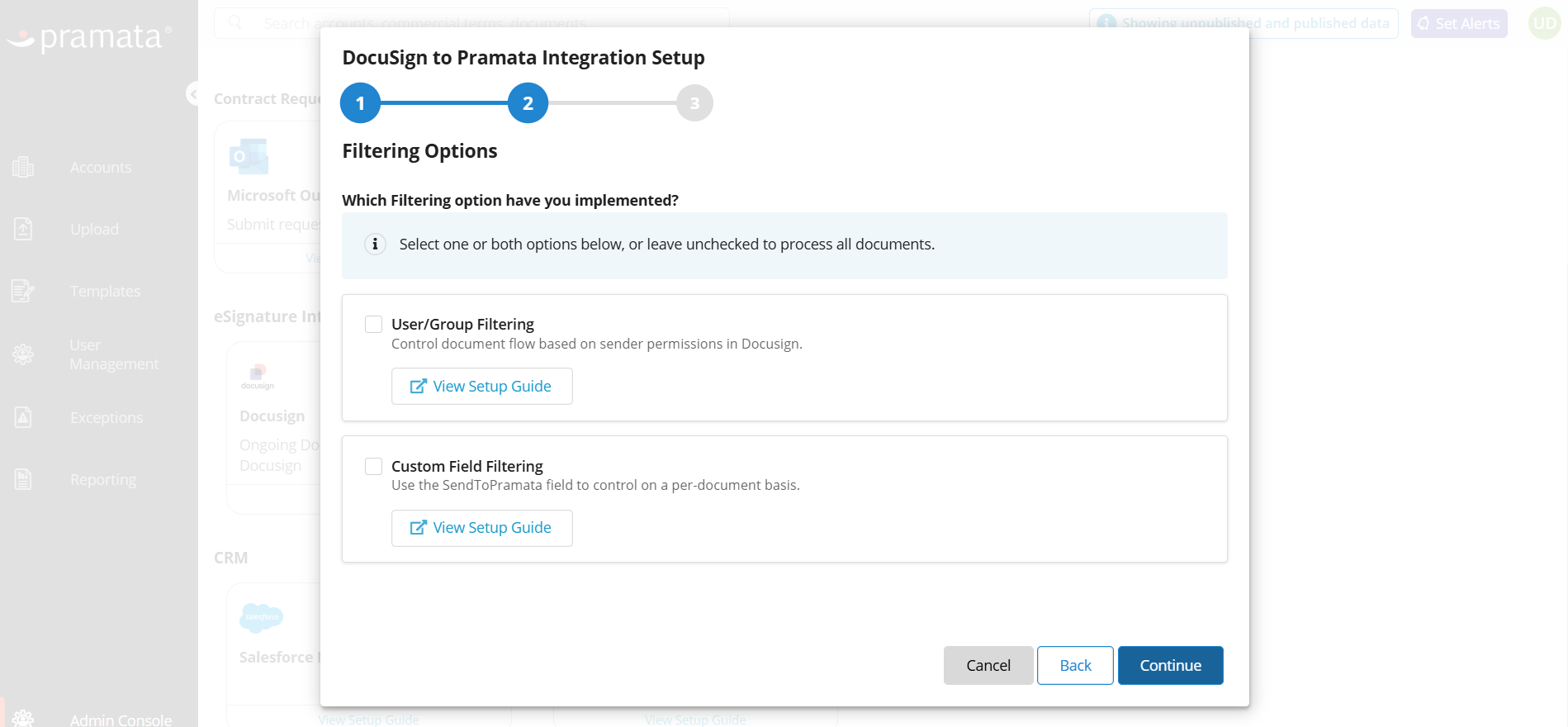Click the Admin Console gear icon
The width and height of the screenshot is (1568, 727).
(x=23, y=719)
